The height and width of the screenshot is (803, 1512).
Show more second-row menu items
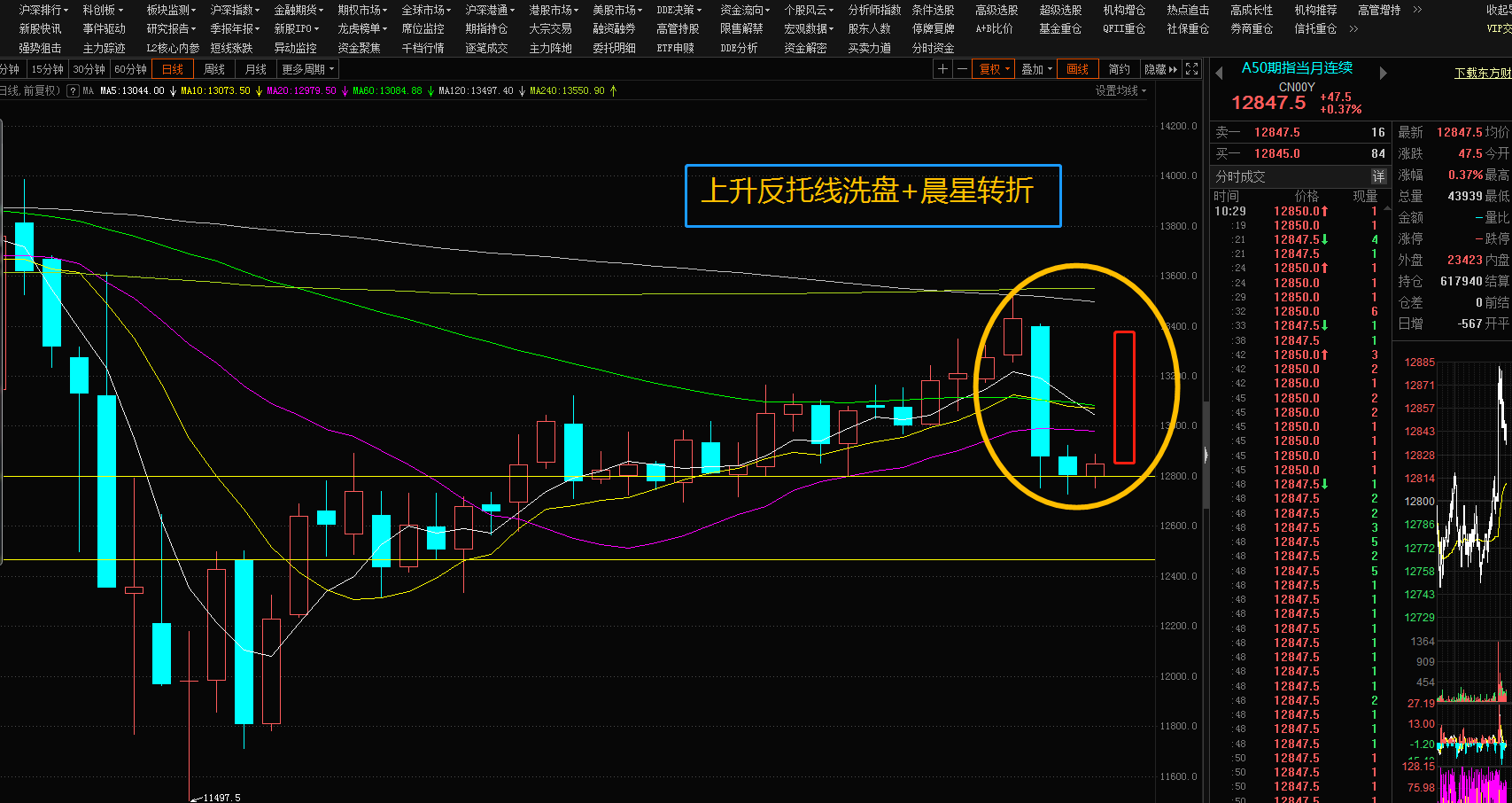[1353, 29]
